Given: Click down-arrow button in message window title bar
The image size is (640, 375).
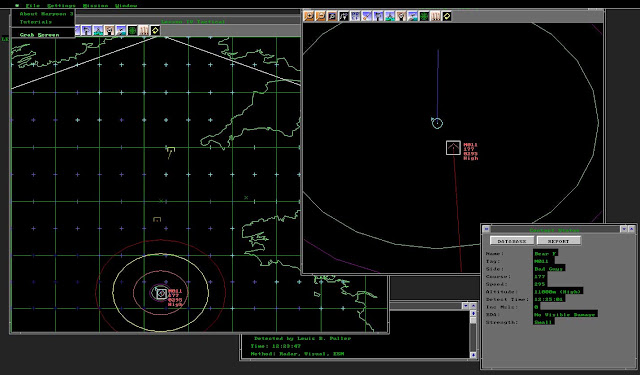Looking at the screenshot, I should (465, 306).
